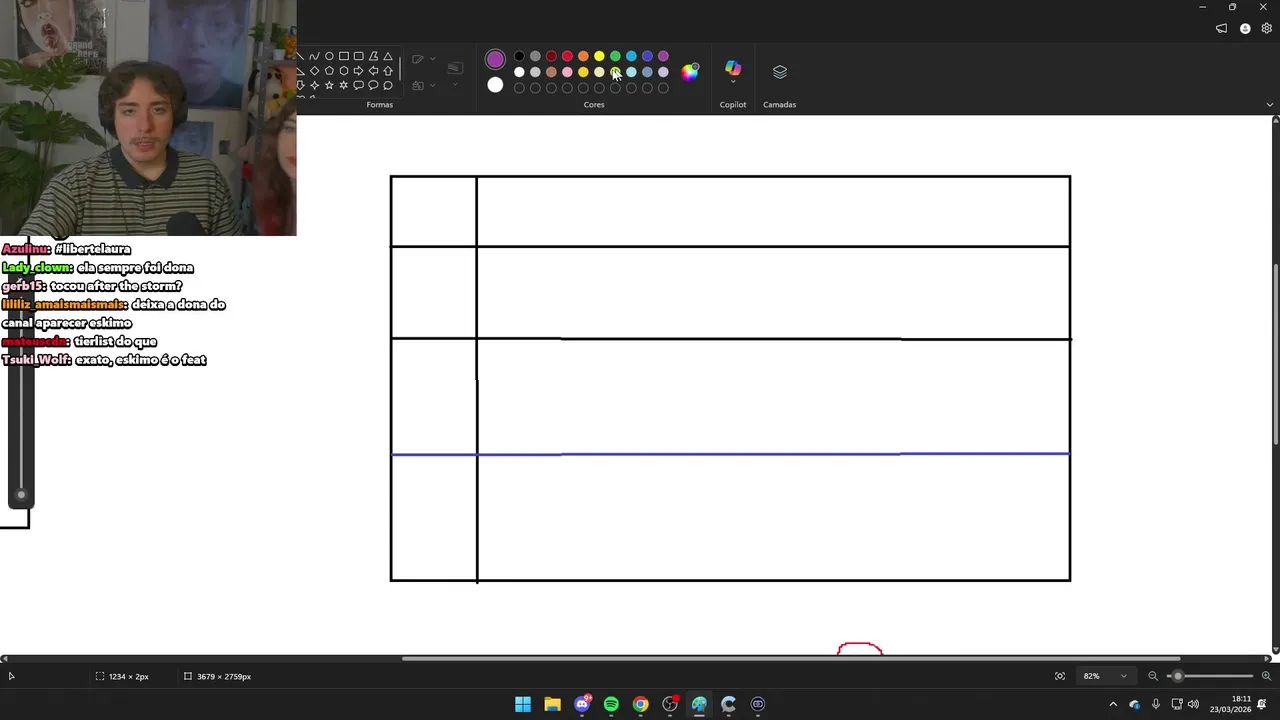Open the Edit colors wheel

click(690, 71)
